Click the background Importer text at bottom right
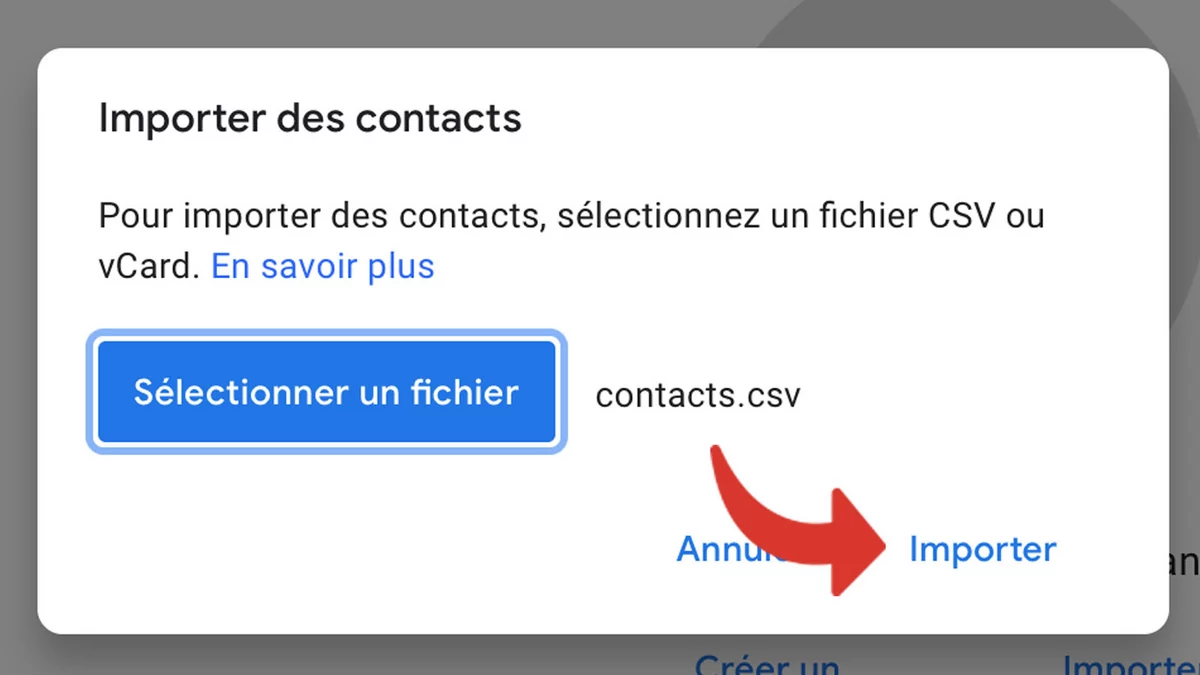The width and height of the screenshot is (1200, 675). point(1130,664)
